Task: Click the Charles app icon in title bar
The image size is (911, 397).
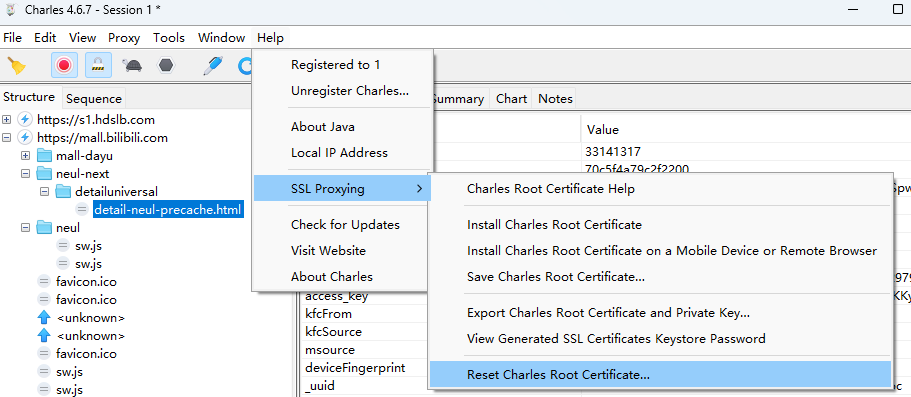Action: pyautogui.click(x=10, y=10)
